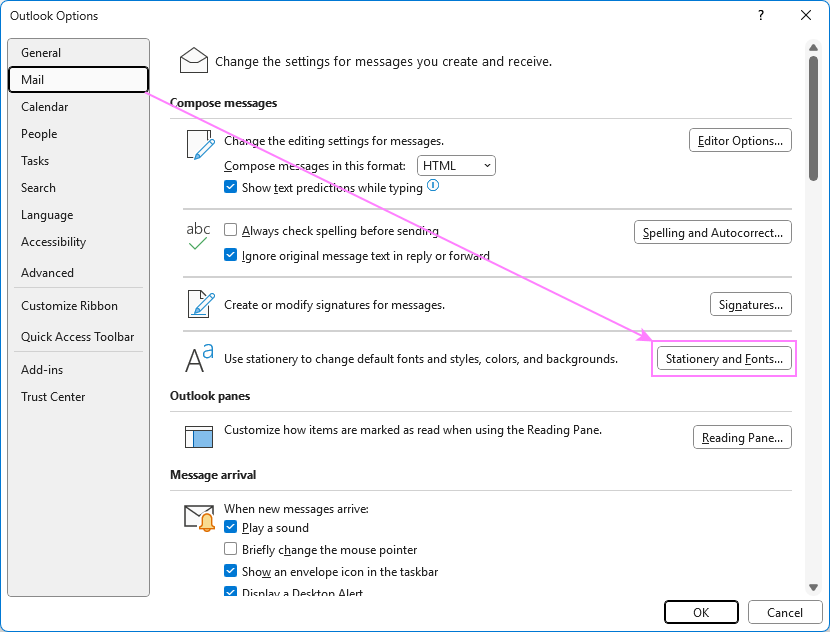Open Quick Access Toolbar settings

[x=78, y=337]
